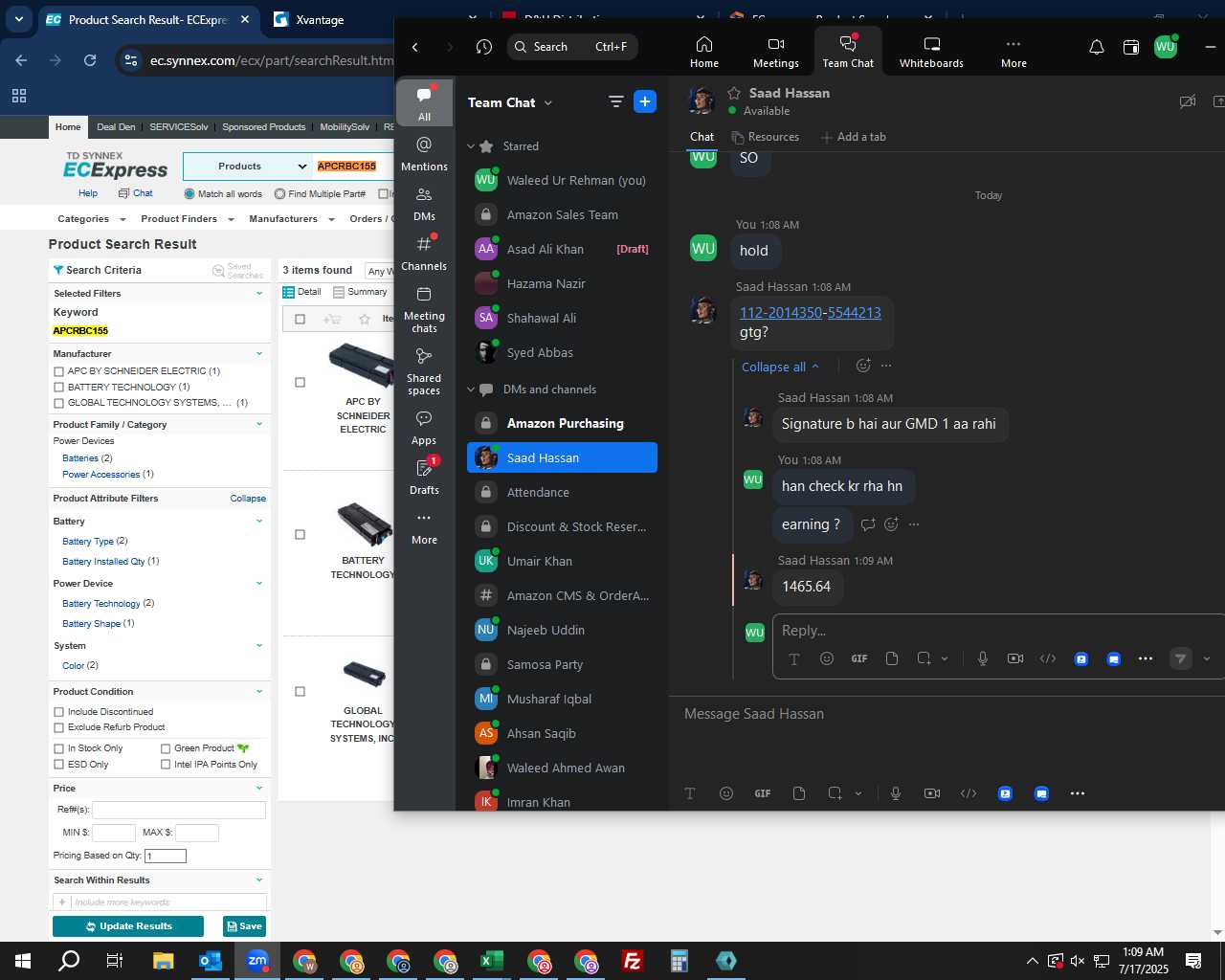The width and height of the screenshot is (1225, 980).
Task: Enable ESD Only checkbox
Action: click(x=59, y=765)
